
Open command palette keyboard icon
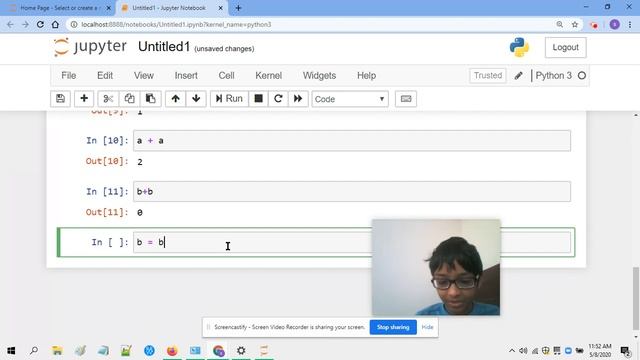(406, 99)
